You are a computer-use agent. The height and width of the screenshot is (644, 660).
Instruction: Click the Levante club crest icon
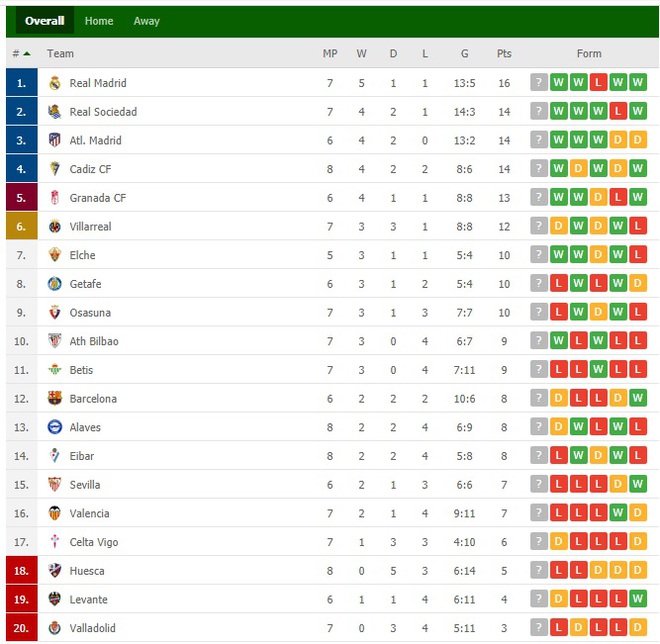[55, 599]
